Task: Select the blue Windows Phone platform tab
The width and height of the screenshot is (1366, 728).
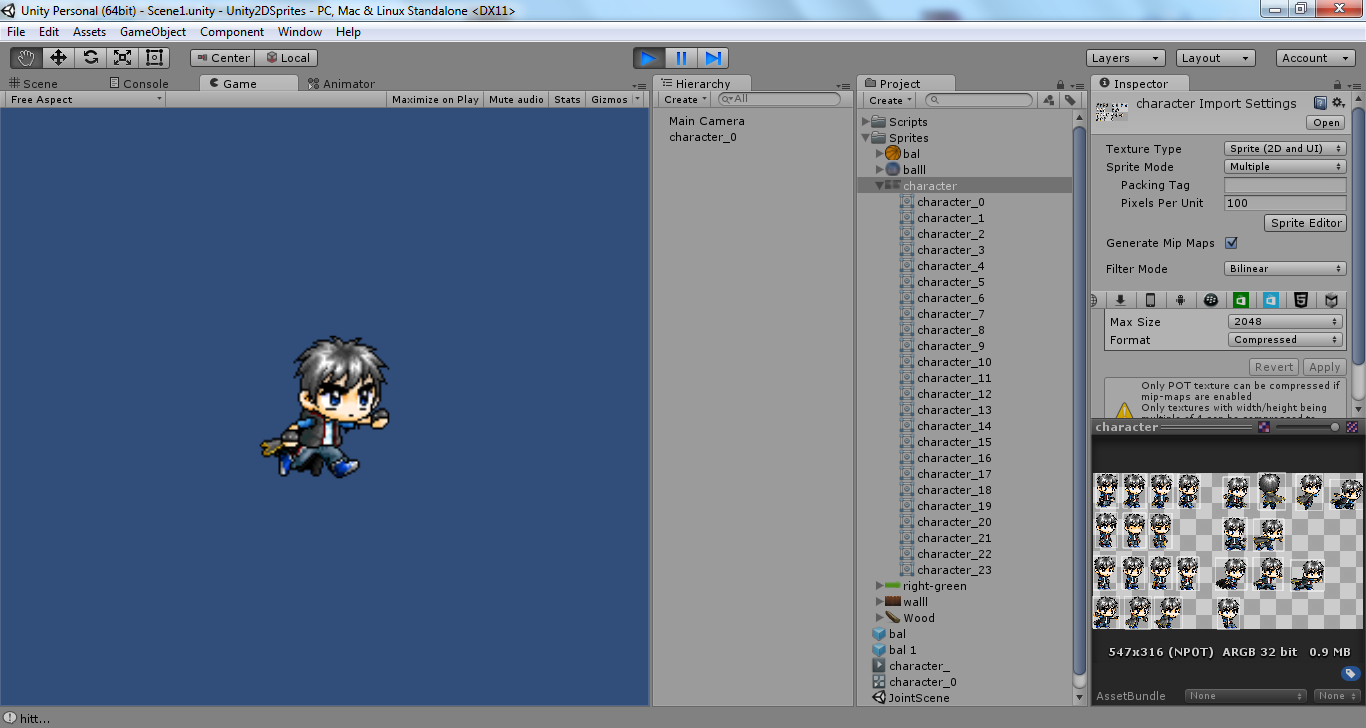Action: pyautogui.click(x=1271, y=300)
